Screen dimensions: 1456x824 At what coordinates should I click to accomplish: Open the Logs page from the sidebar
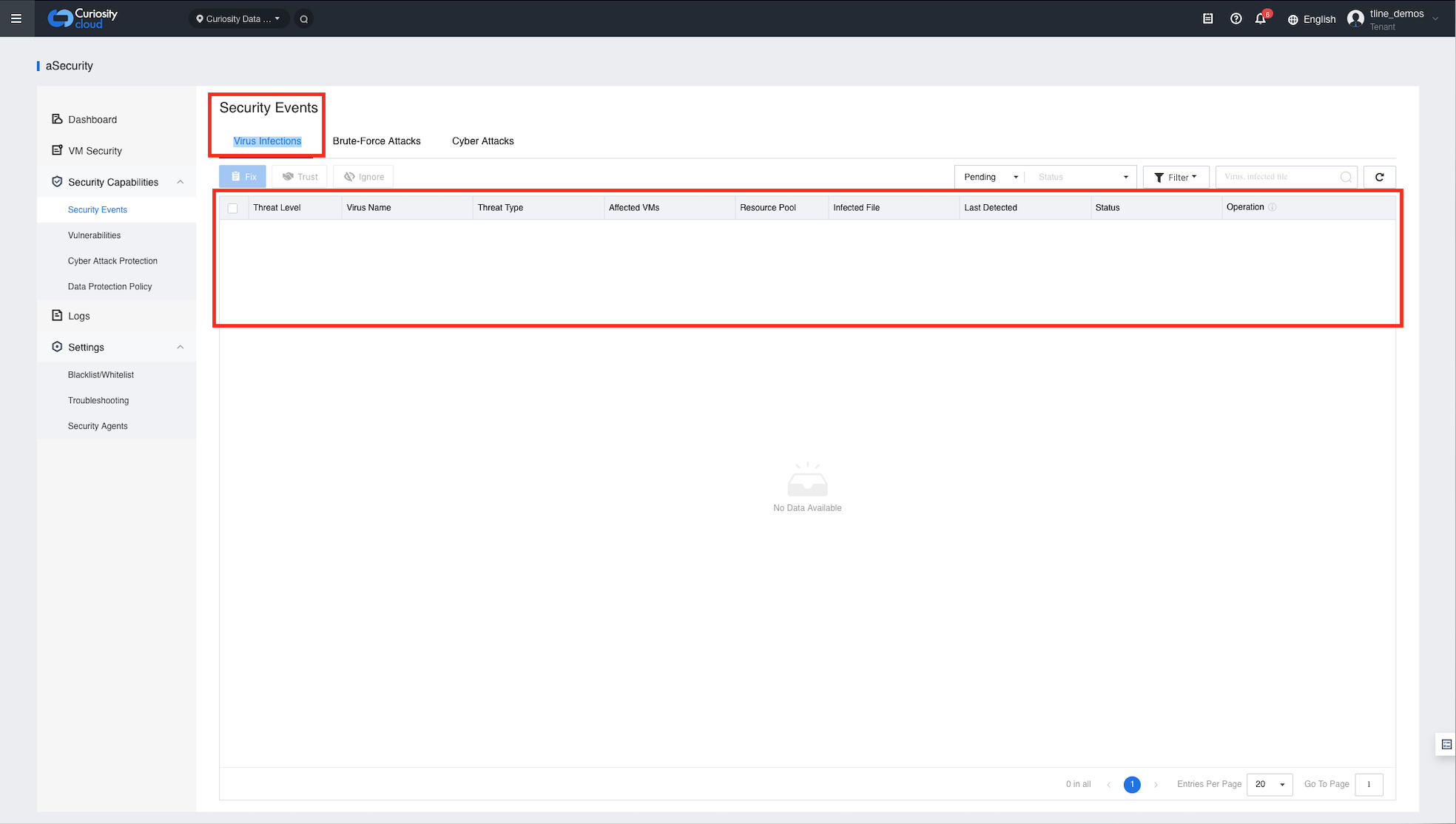[x=78, y=316]
